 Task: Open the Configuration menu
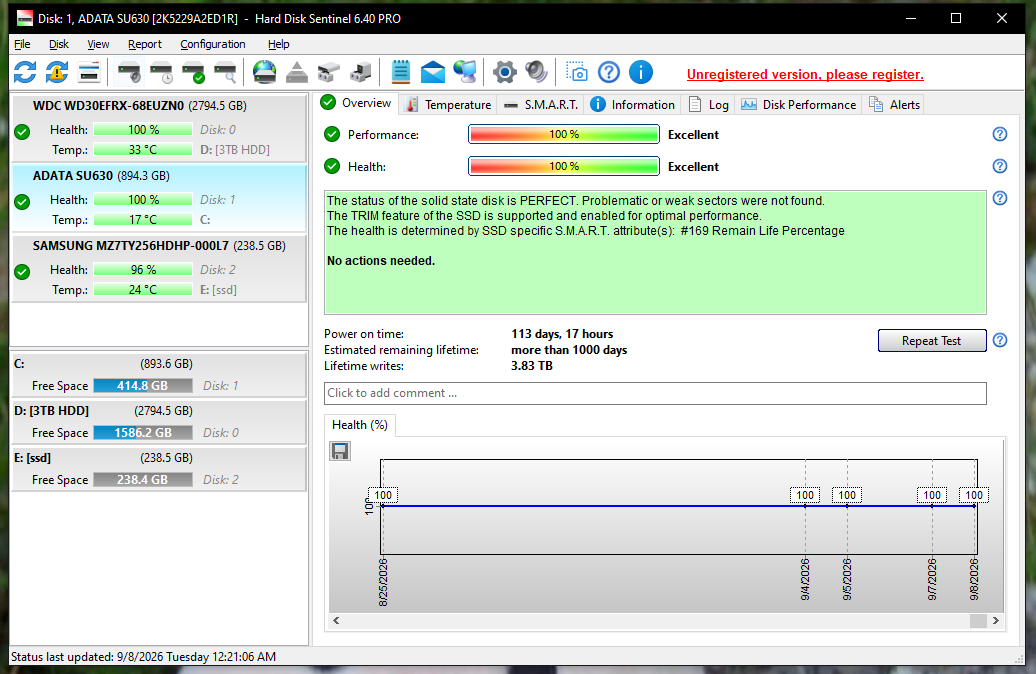click(x=213, y=44)
